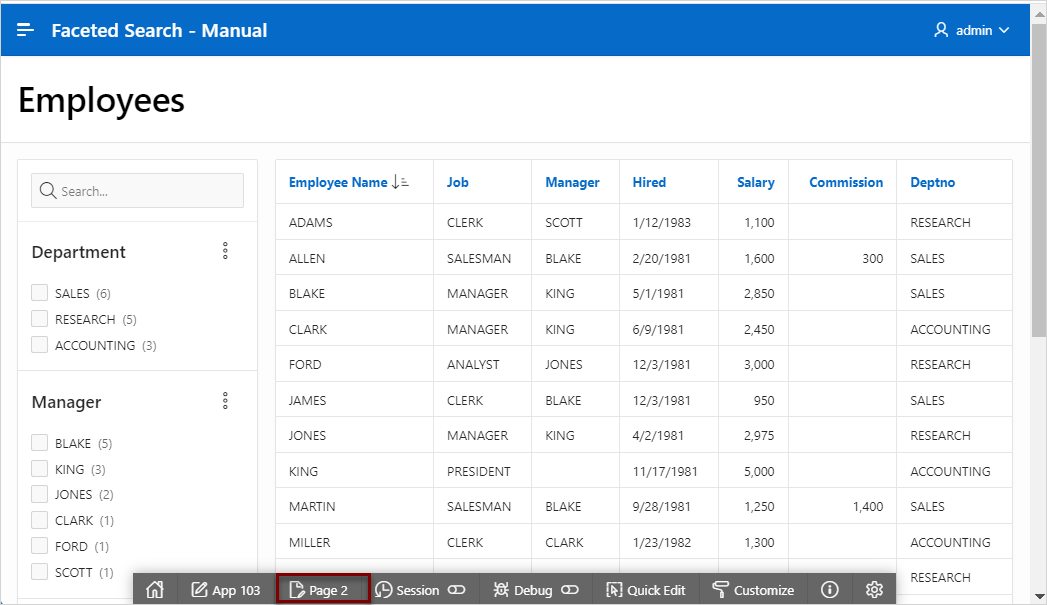Sort by Hired column header
Image resolution: width=1047 pixels, height=605 pixels.
pos(649,182)
